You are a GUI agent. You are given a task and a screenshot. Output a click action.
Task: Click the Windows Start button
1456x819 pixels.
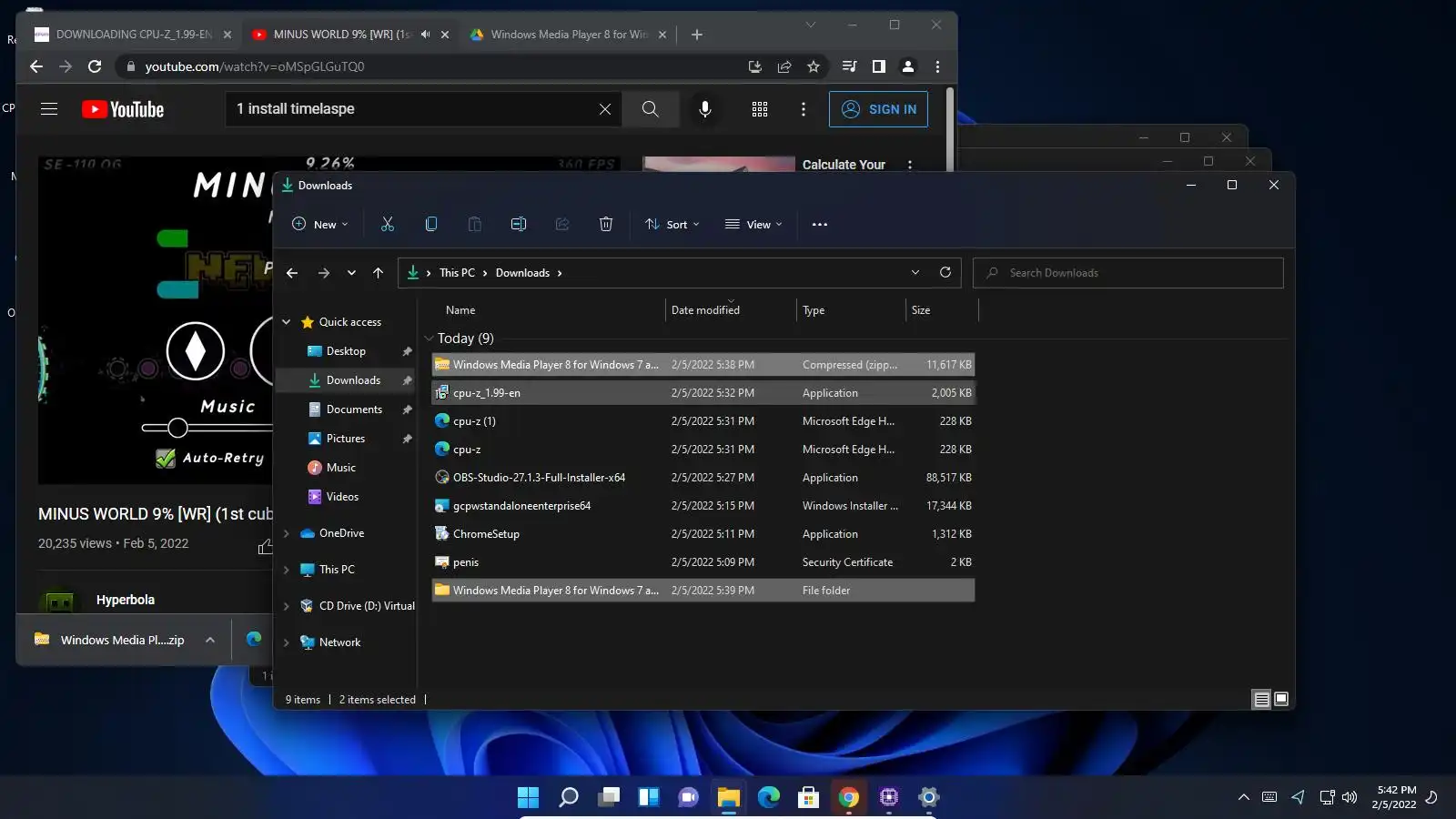(x=529, y=798)
